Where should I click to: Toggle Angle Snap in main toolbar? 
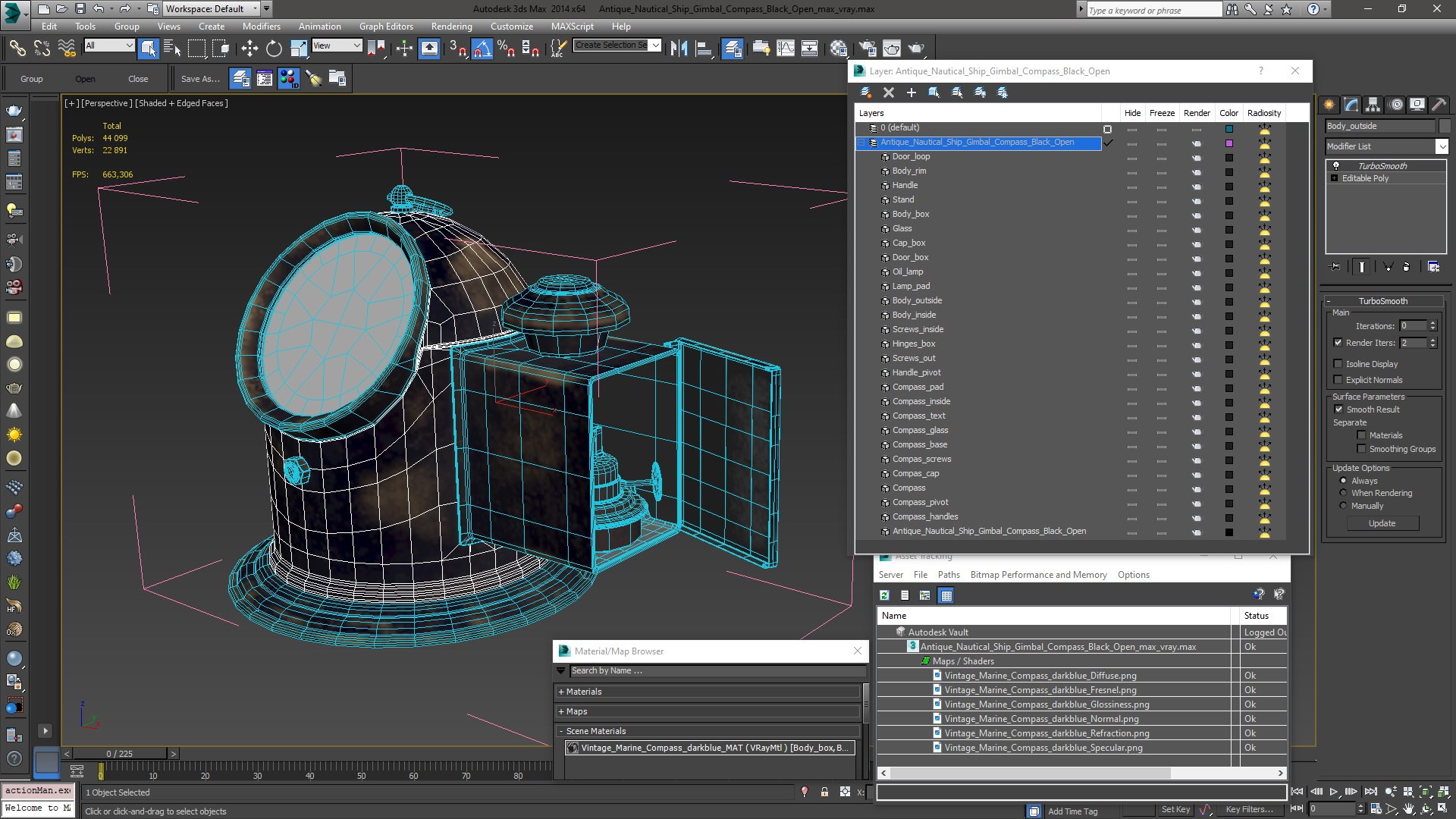pos(482,49)
